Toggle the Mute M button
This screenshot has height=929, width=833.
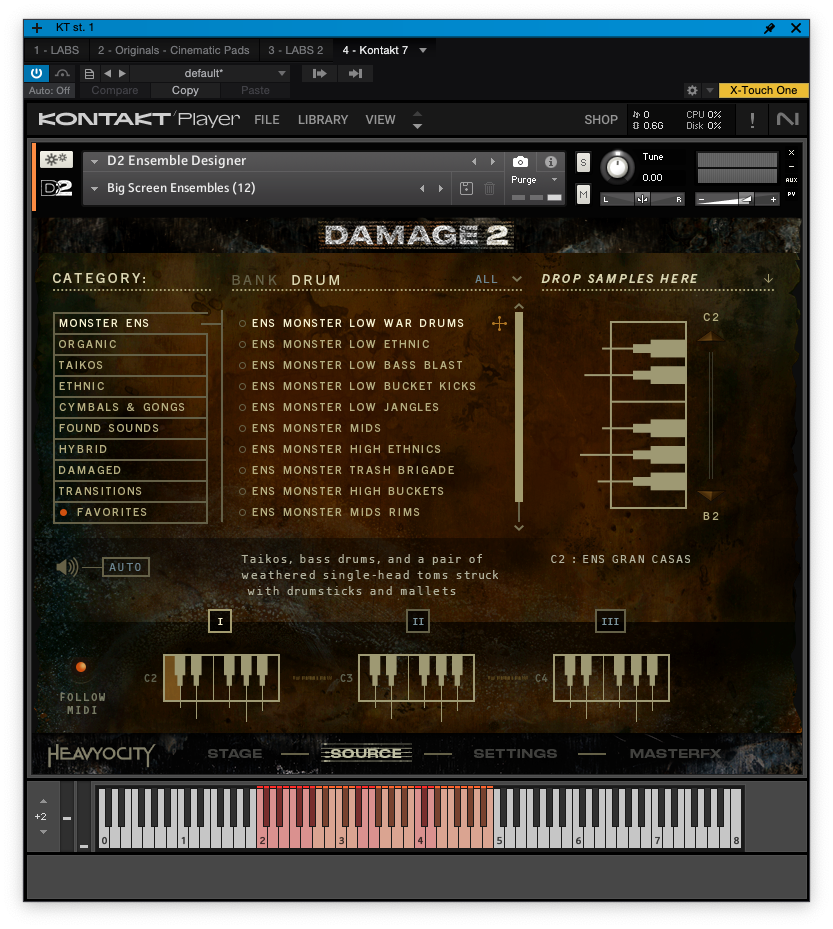[583, 194]
